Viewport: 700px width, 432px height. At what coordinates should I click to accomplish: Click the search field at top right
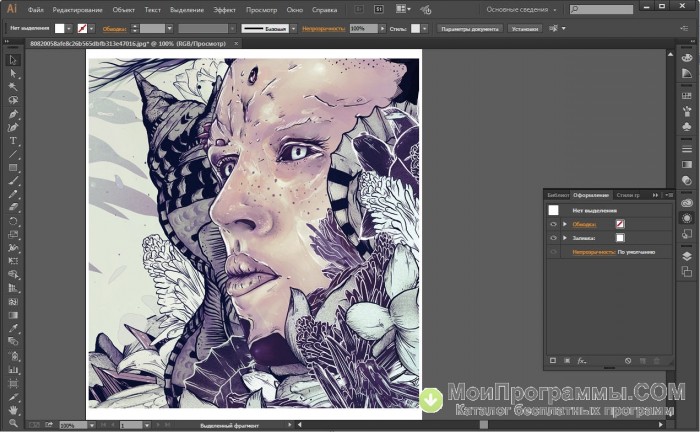point(601,9)
